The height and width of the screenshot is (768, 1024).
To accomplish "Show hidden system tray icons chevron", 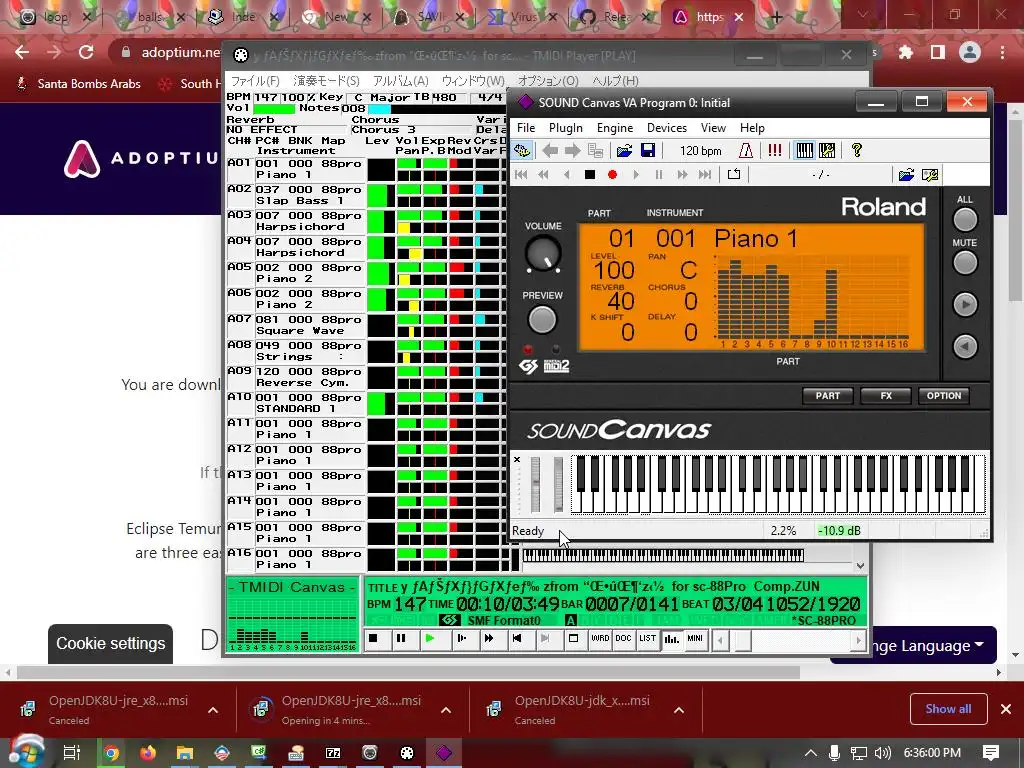I will point(810,753).
